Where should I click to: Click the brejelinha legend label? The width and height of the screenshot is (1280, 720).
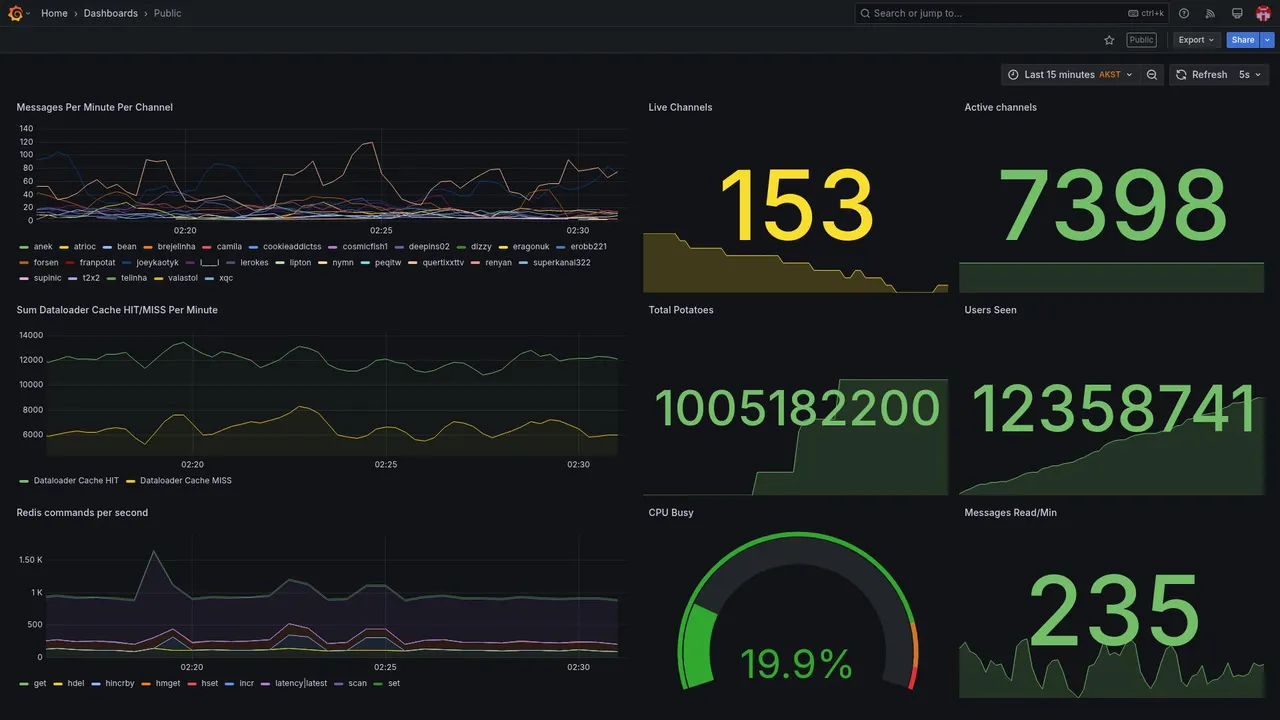click(179, 246)
